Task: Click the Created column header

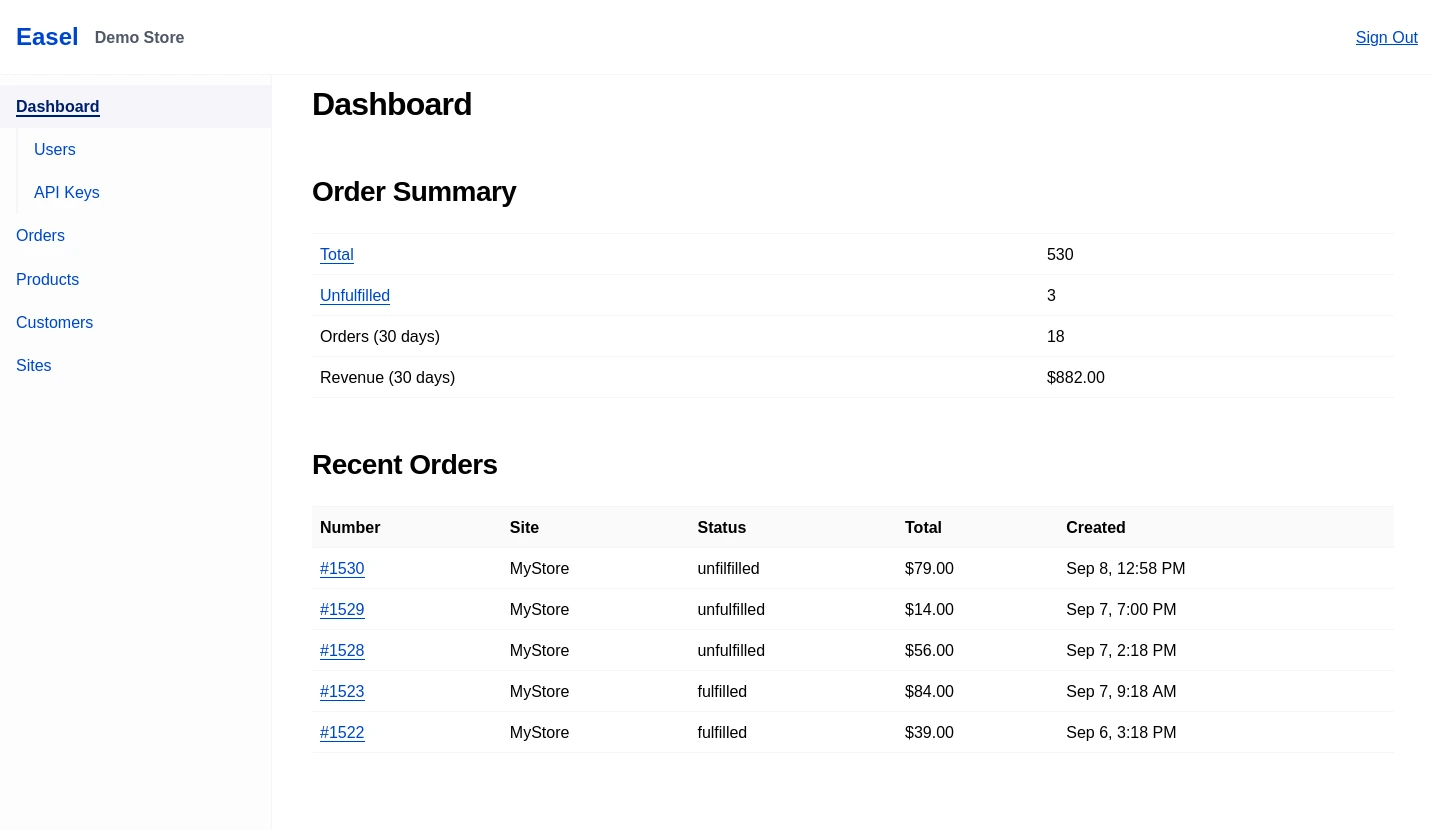Action: click(x=1095, y=528)
